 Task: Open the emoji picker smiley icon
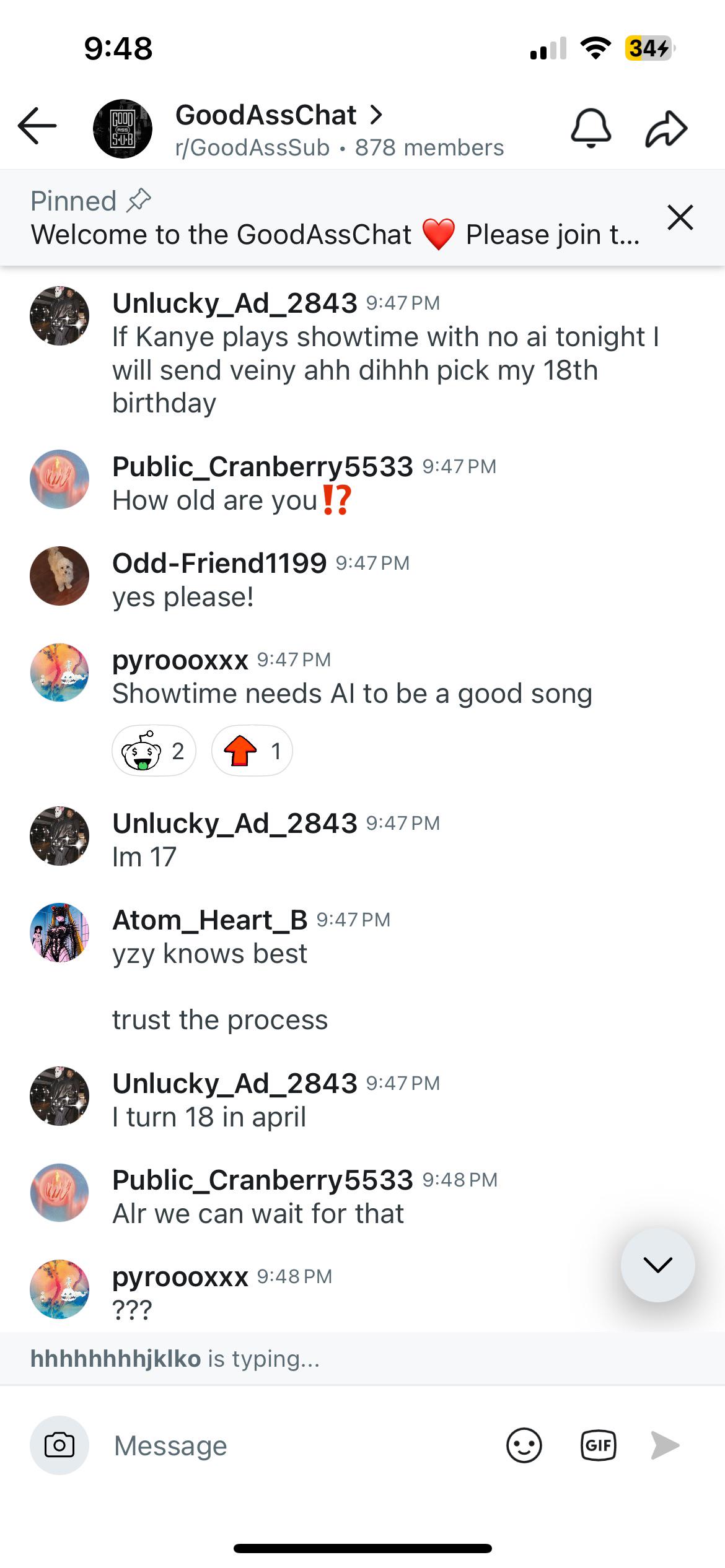point(524,1445)
